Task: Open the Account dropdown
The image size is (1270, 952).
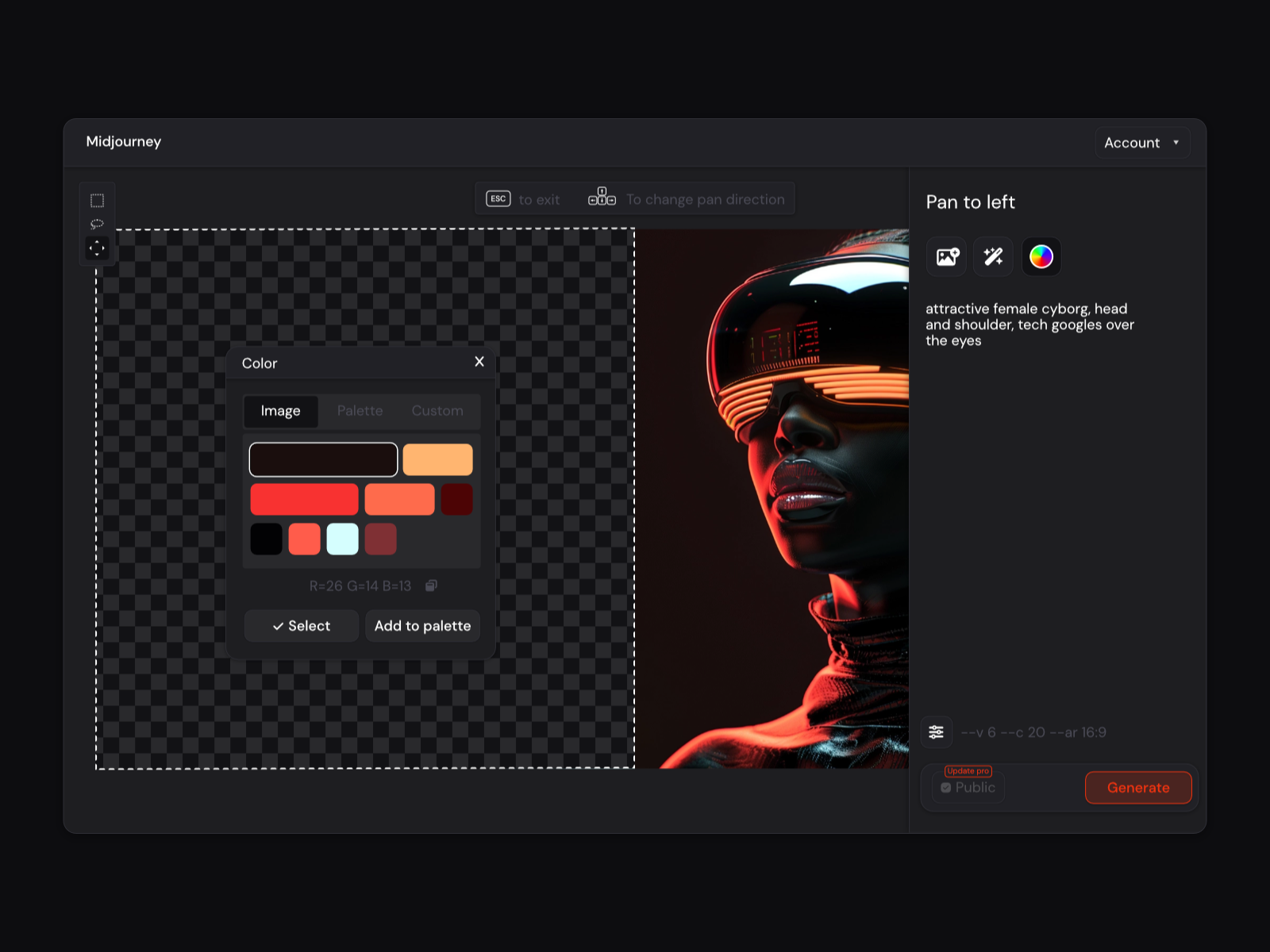Action: pos(1141,143)
